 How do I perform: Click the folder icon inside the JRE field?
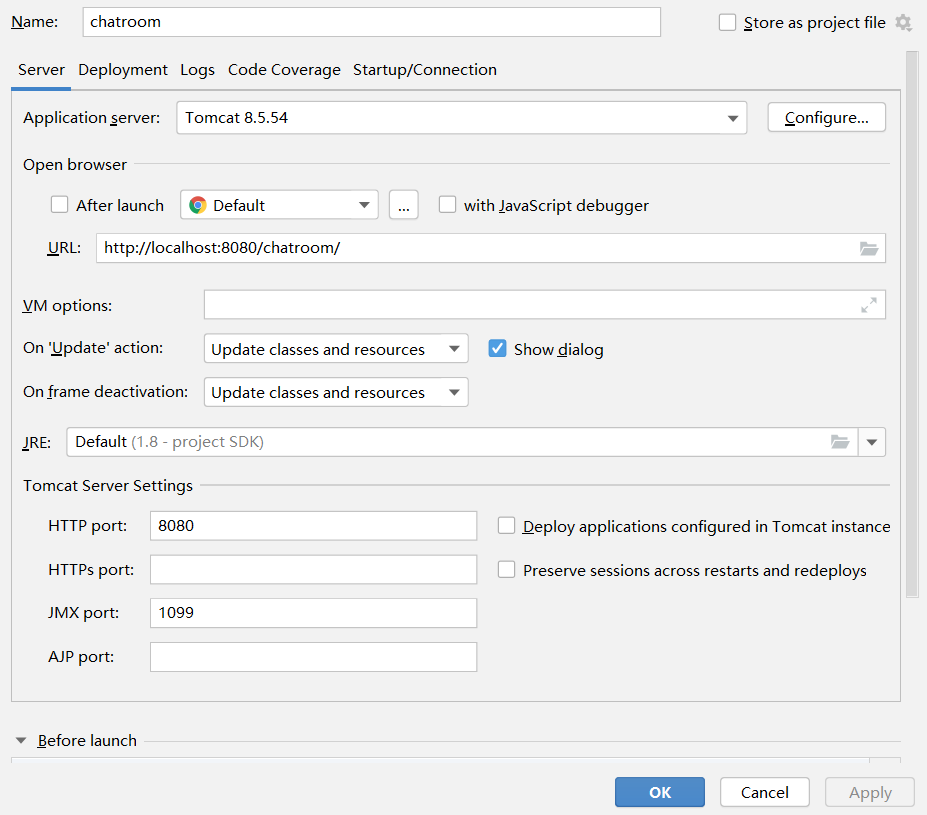pos(840,441)
